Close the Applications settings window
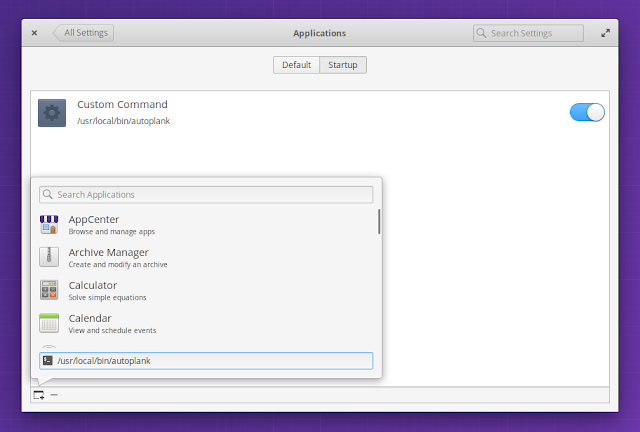The height and width of the screenshot is (432, 640). [x=34, y=33]
